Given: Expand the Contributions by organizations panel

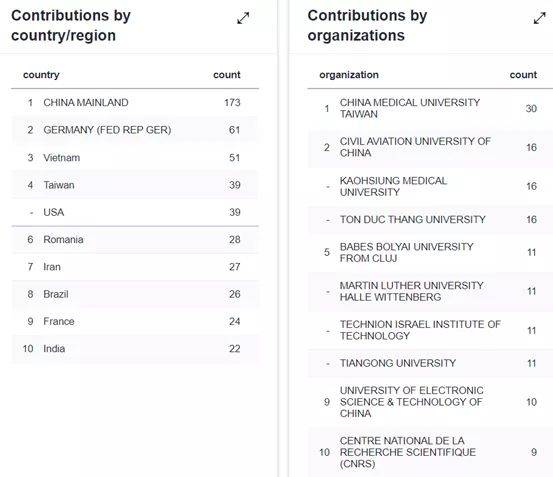Looking at the screenshot, I should [x=540, y=18].
